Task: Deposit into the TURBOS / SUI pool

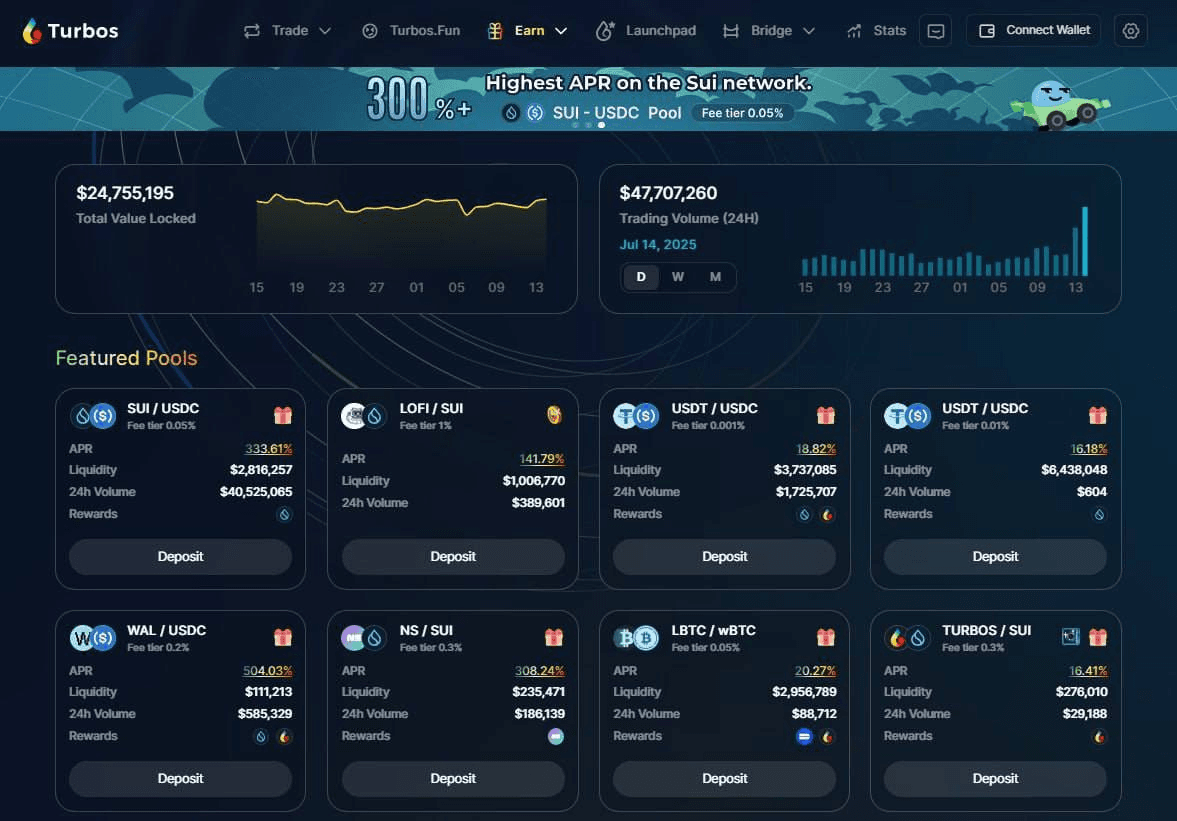Action: tap(995, 779)
